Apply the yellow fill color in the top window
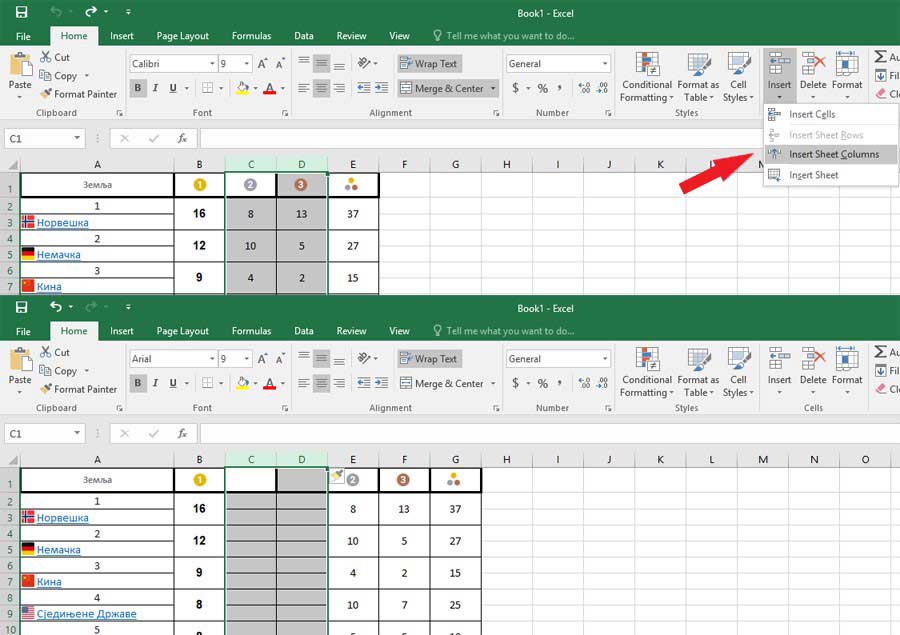 click(242, 88)
